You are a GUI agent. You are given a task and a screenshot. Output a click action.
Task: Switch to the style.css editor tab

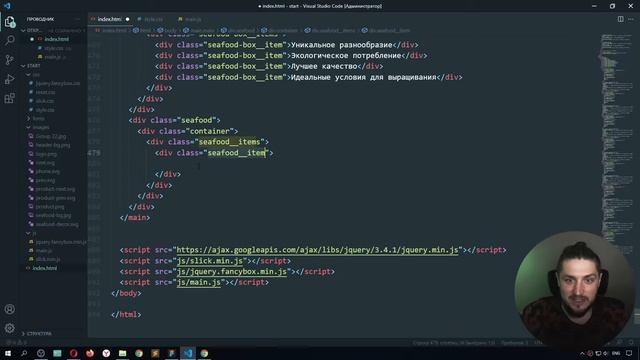153,19
